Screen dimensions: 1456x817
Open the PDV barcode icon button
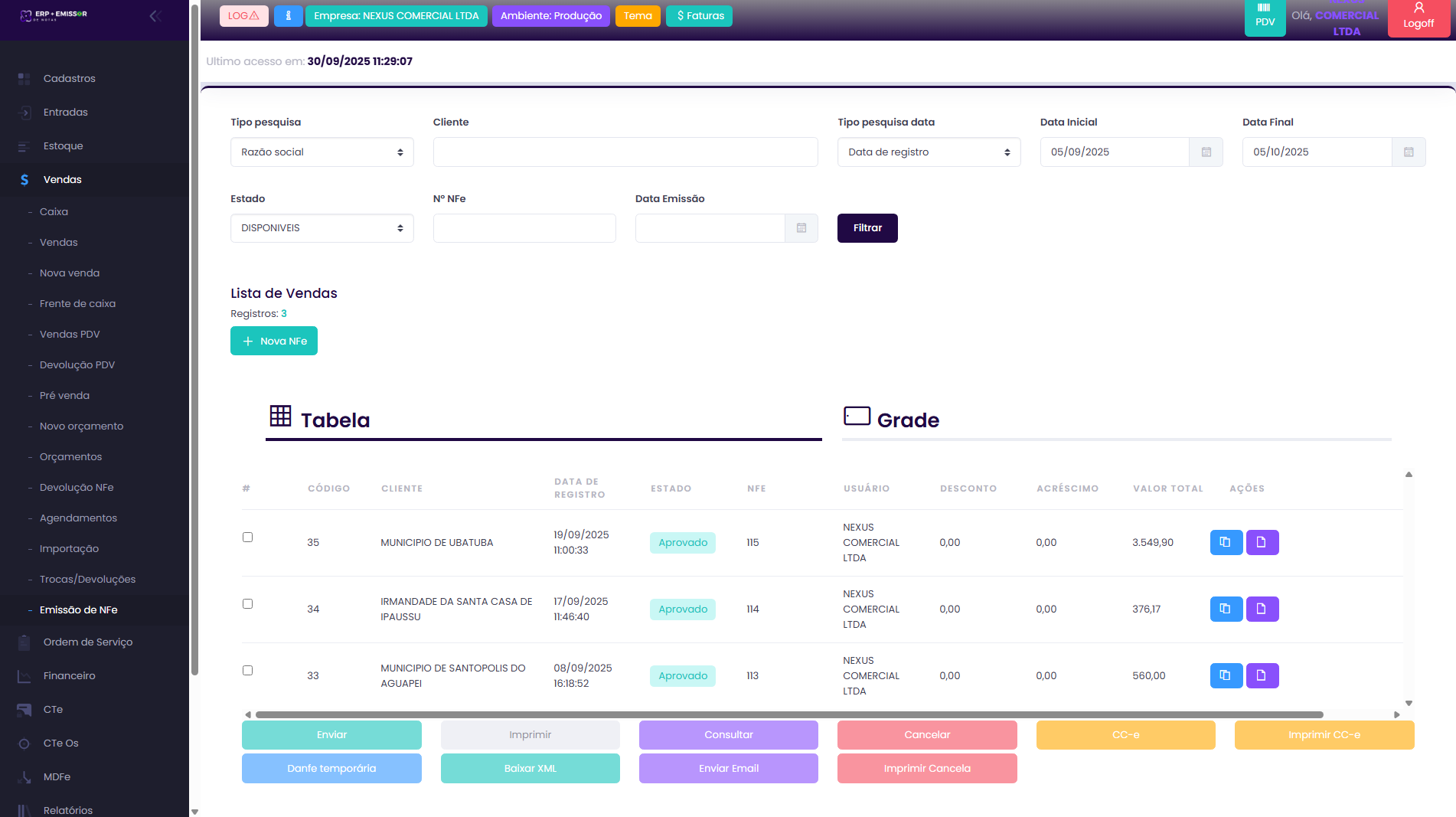(x=1265, y=16)
